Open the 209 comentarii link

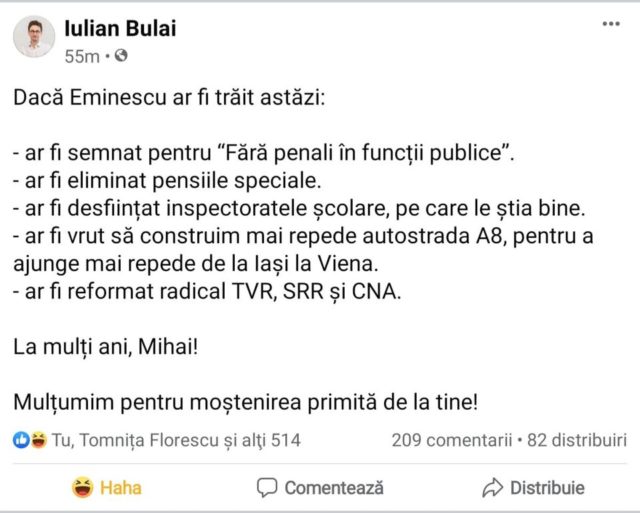coord(451,440)
